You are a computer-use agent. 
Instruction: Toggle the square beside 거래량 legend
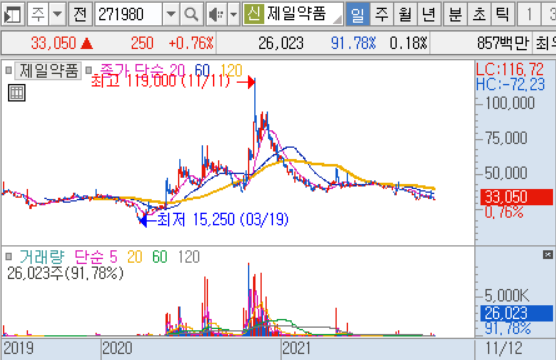(x=9, y=256)
